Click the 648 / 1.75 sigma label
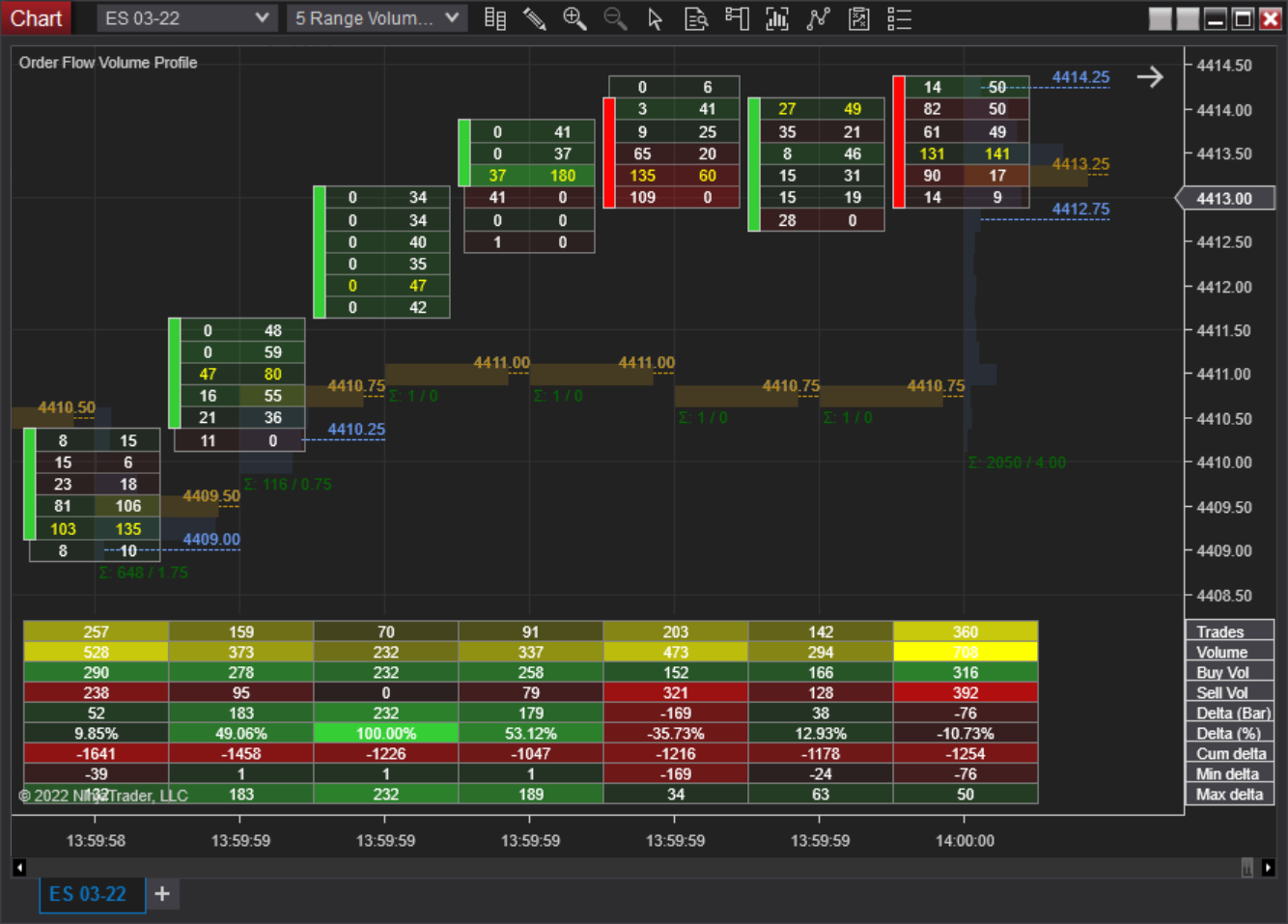Screen dimensions: 1288x924 [x=143, y=573]
